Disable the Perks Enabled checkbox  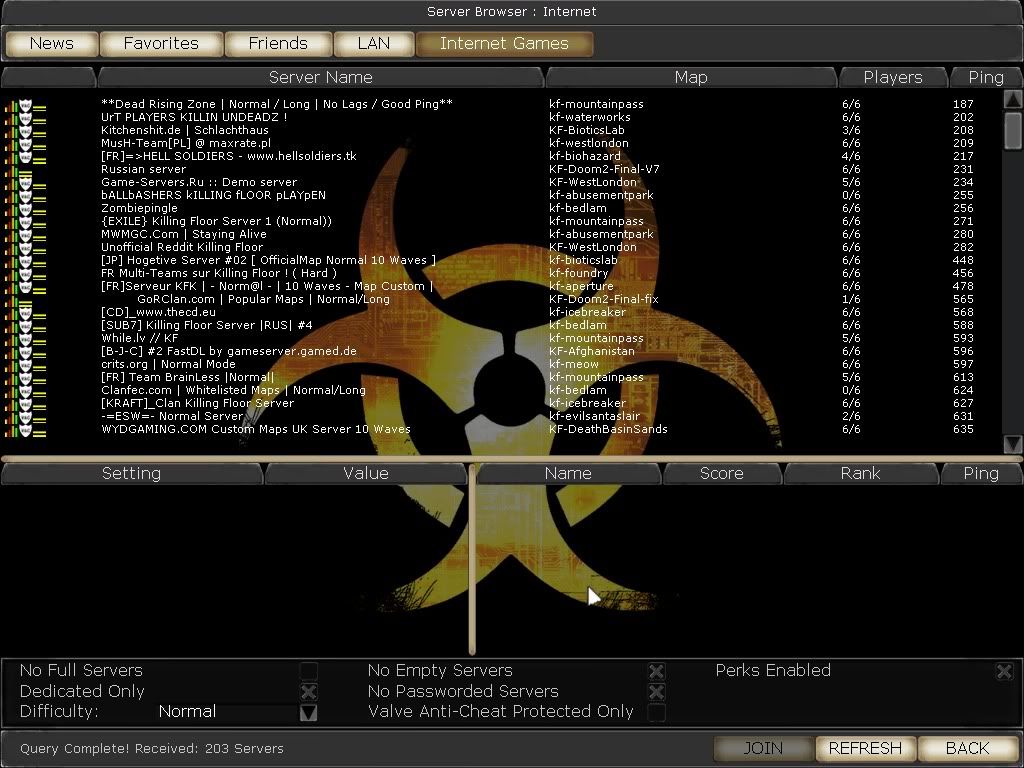point(1004,671)
